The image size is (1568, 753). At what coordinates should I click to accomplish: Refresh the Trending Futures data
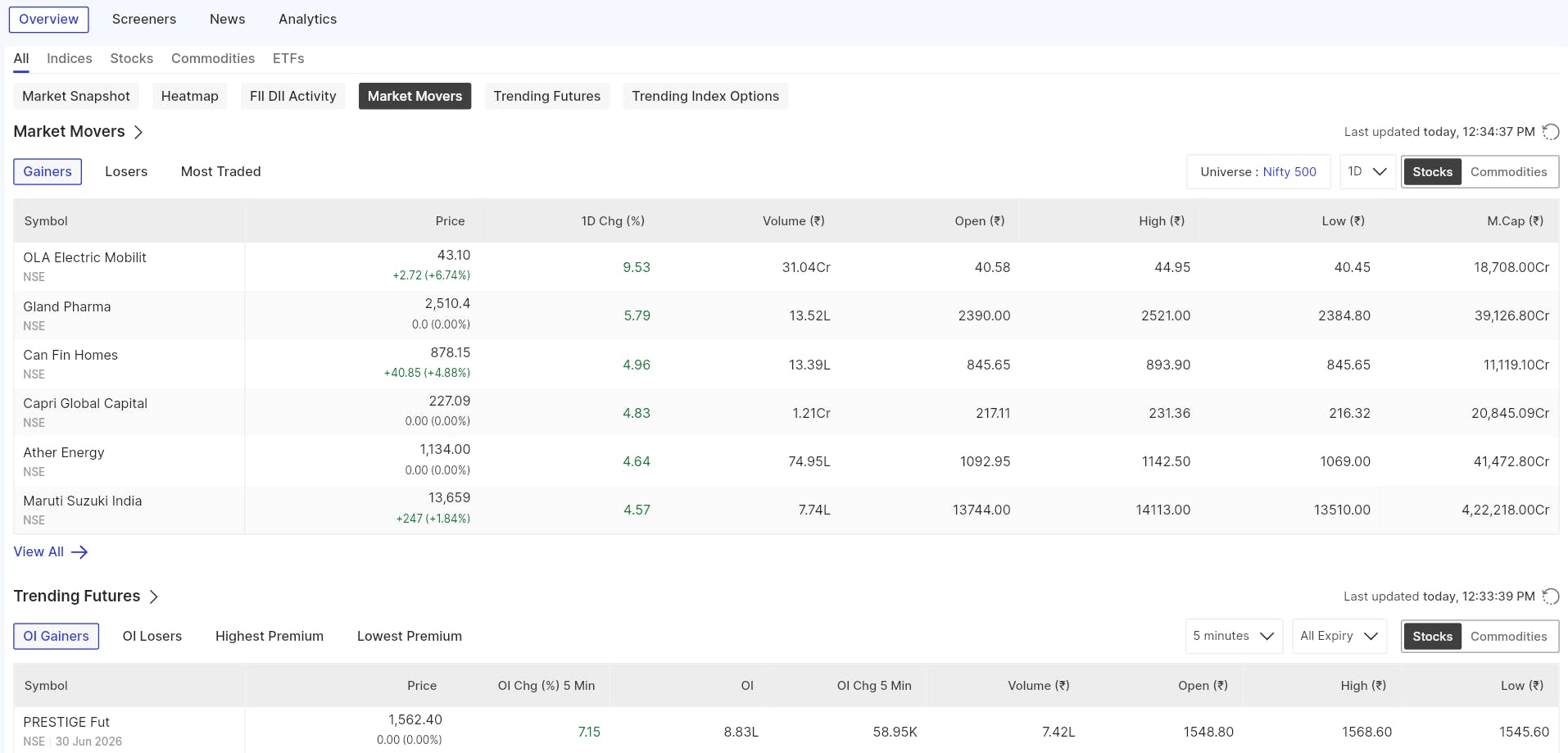pyautogui.click(x=1550, y=597)
